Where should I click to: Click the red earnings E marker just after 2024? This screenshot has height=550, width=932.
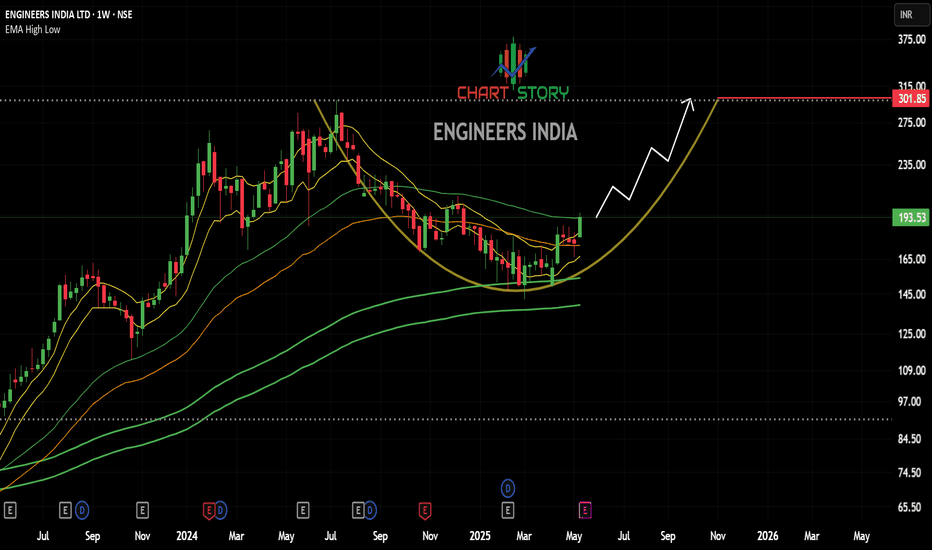click(209, 510)
